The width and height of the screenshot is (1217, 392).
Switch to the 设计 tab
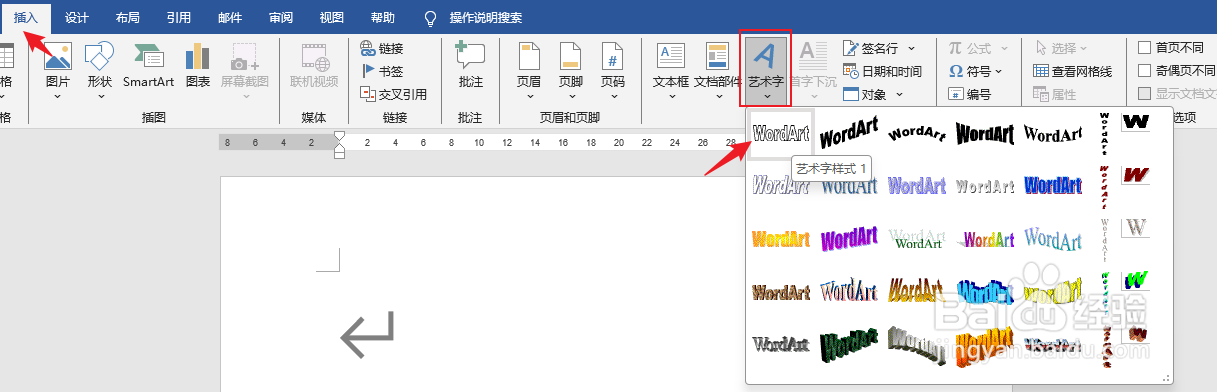76,17
